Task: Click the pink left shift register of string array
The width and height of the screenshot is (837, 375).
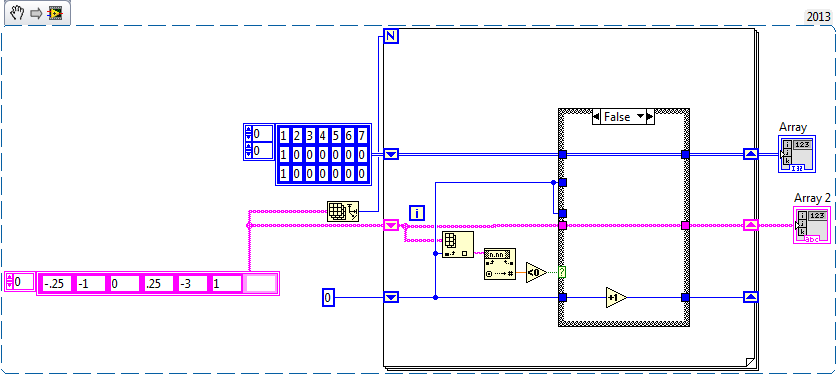Action: [391, 225]
